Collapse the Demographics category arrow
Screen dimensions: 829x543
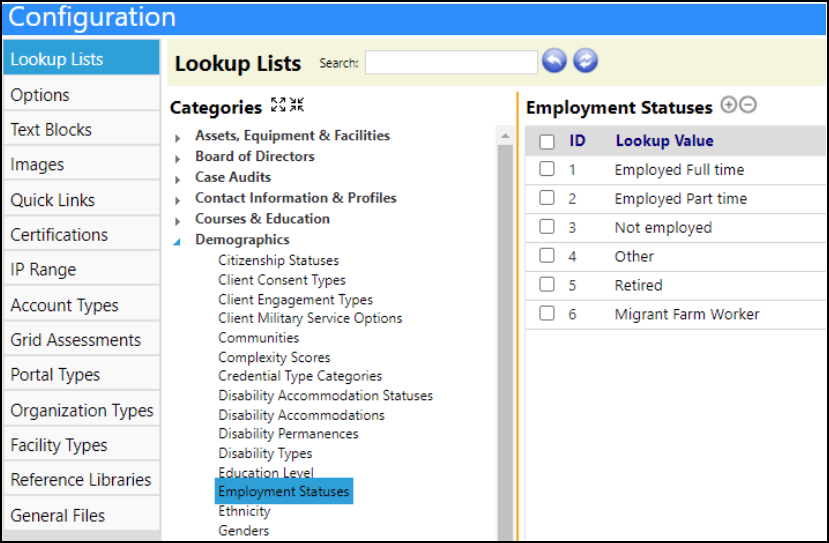(x=177, y=242)
